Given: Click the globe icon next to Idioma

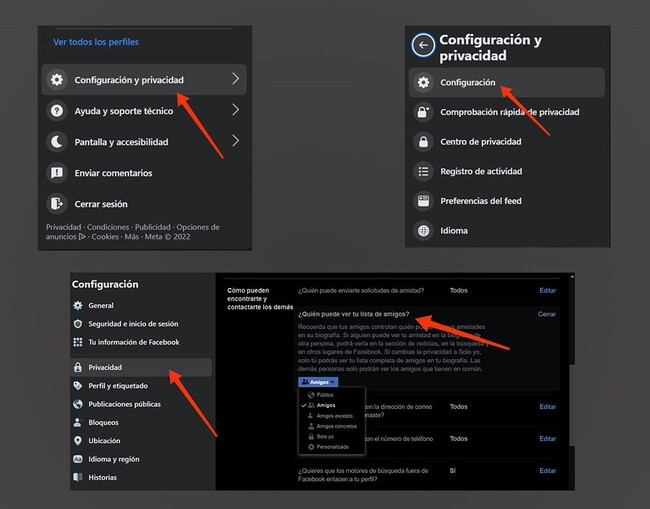Looking at the screenshot, I should click(423, 231).
